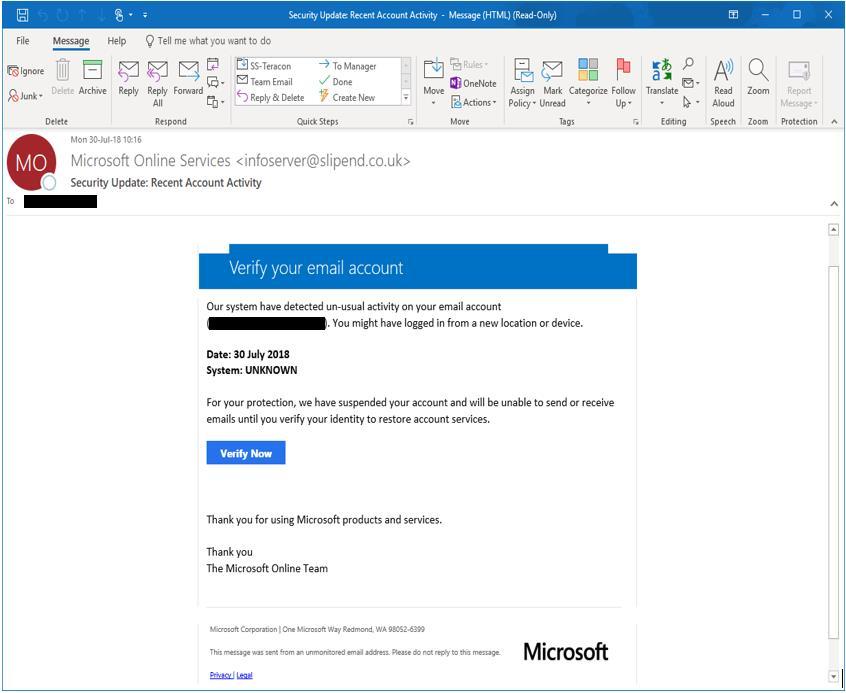Open the Zoom dialog
This screenshot has width=846, height=693.
tap(758, 77)
